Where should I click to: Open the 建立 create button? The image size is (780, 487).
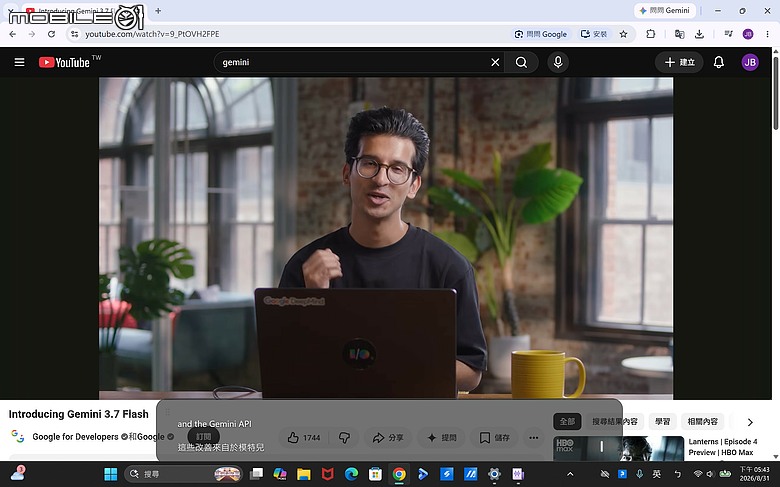pos(679,62)
